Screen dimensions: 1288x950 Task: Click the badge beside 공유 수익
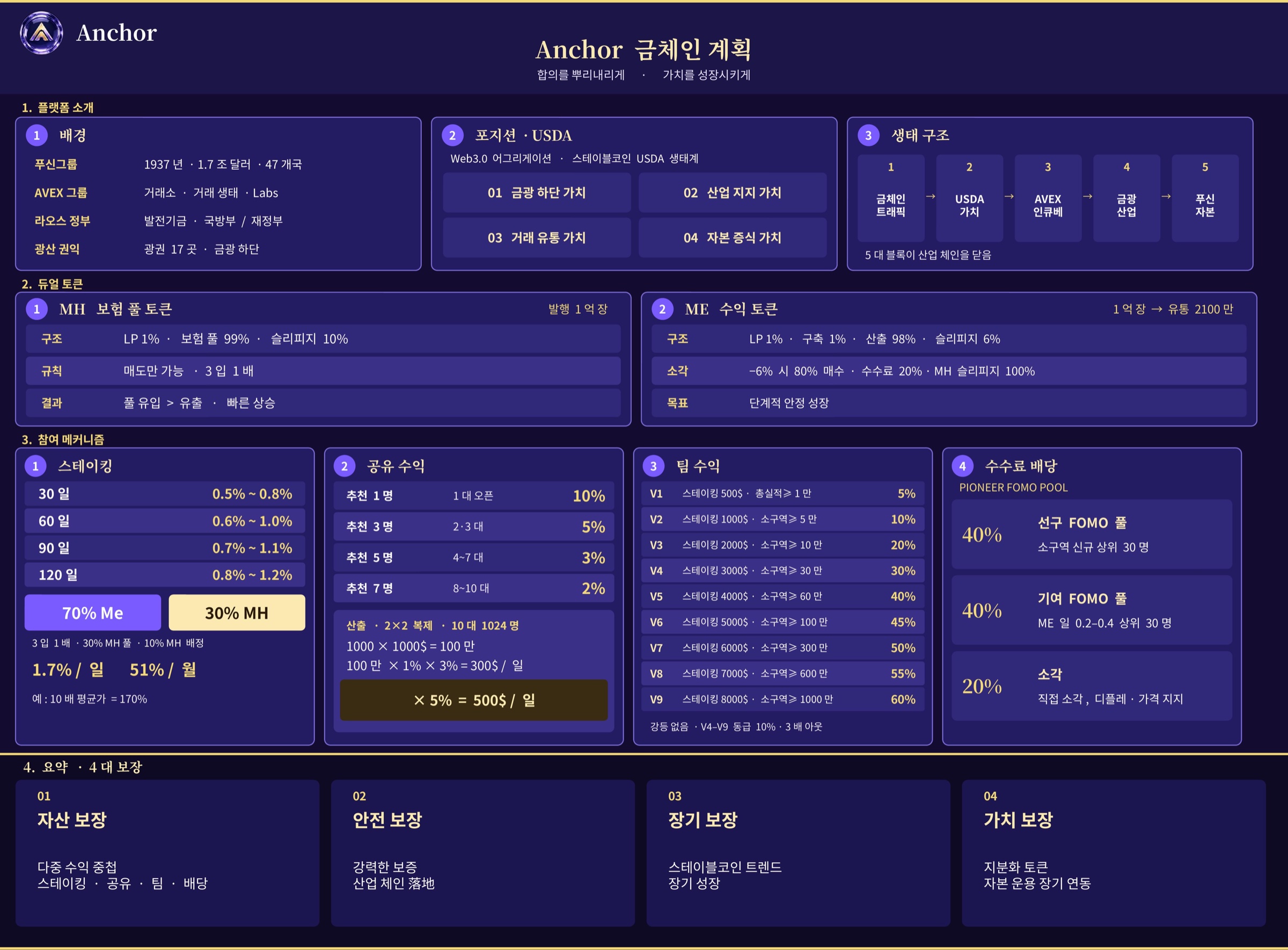(x=345, y=466)
